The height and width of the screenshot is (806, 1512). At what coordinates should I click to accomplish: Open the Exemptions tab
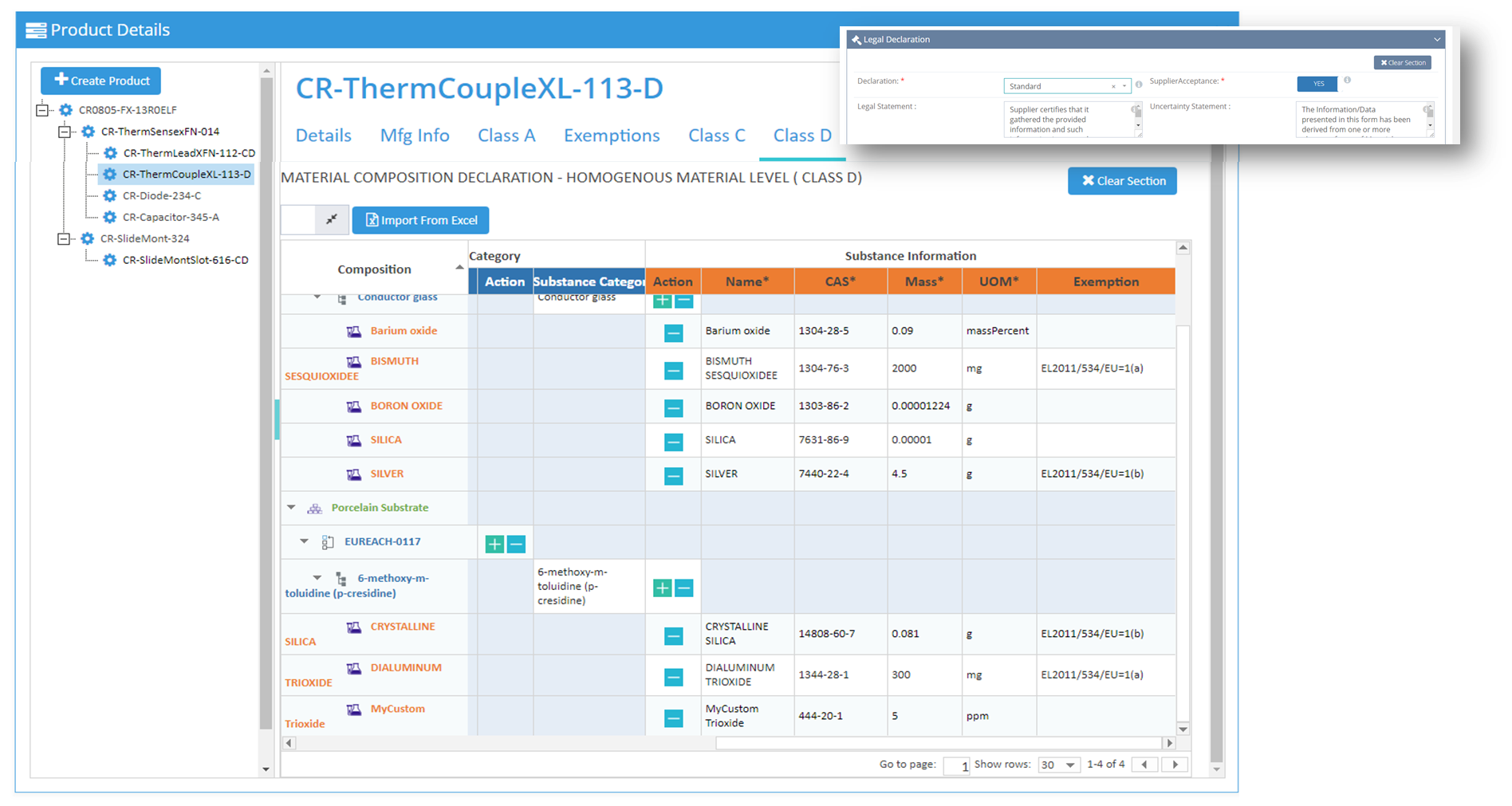pos(612,136)
